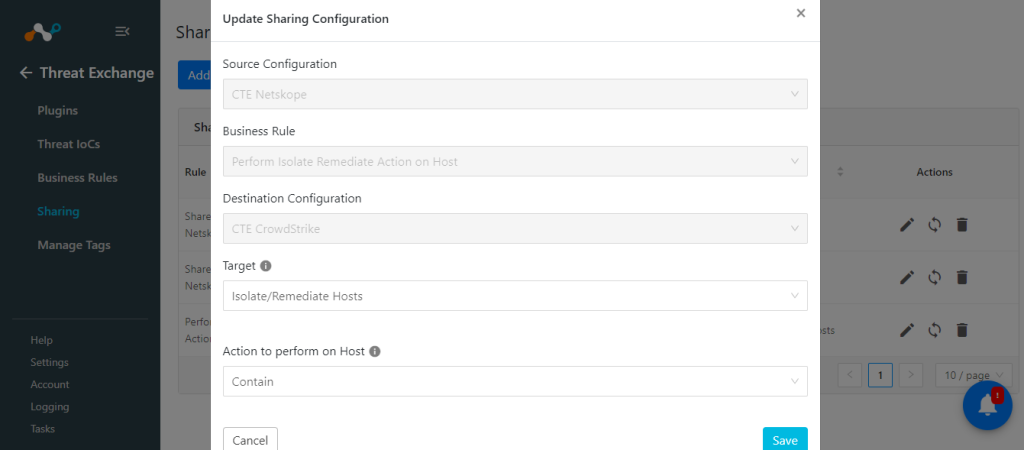This screenshot has height=450, width=1024.
Task: Click info icon beside Action to perform on Host
Action: pos(375,351)
